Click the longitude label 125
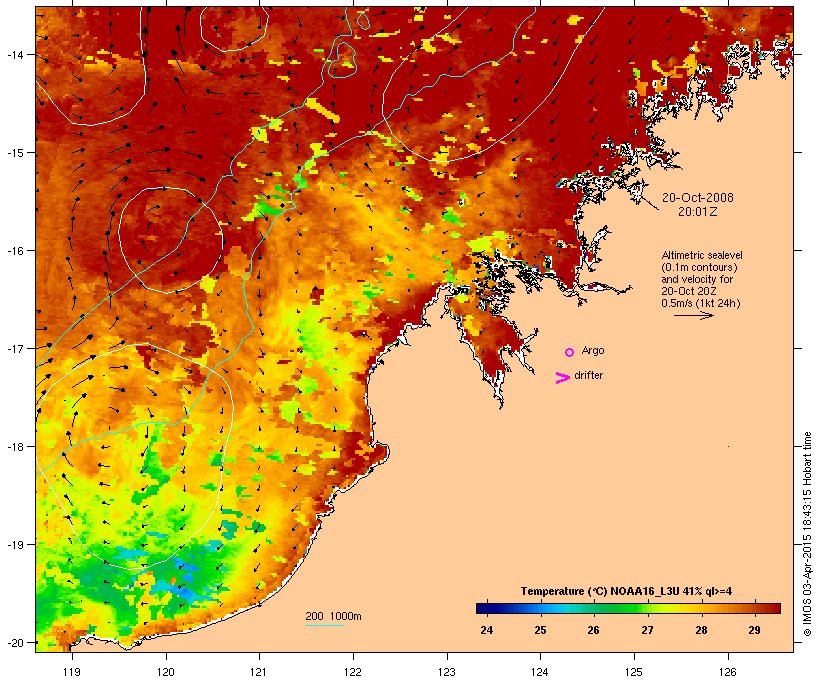Image resolution: width=820 pixels, height=680 pixels. (x=634, y=672)
